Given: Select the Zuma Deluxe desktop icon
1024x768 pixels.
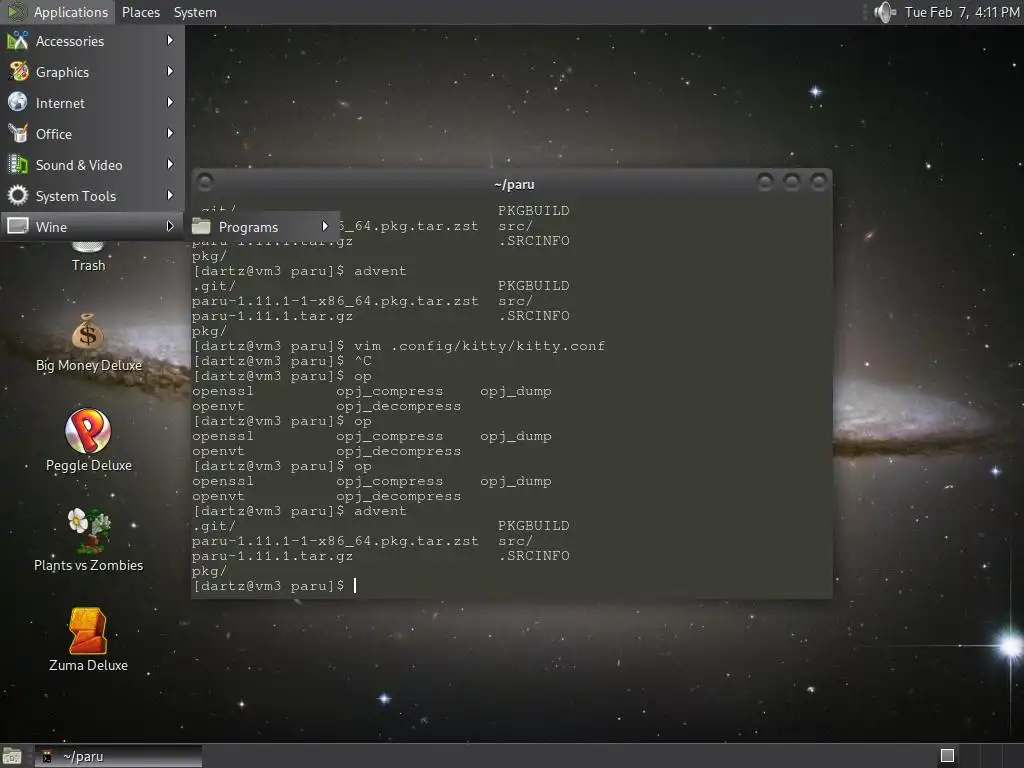Looking at the screenshot, I should [x=88, y=640].
